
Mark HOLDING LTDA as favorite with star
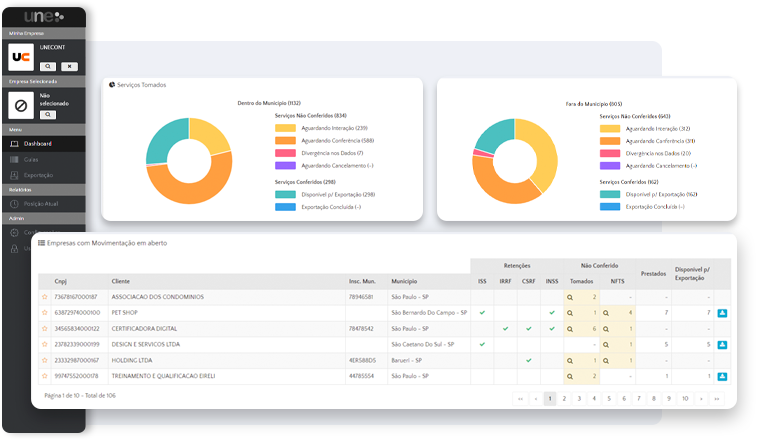coord(44,360)
